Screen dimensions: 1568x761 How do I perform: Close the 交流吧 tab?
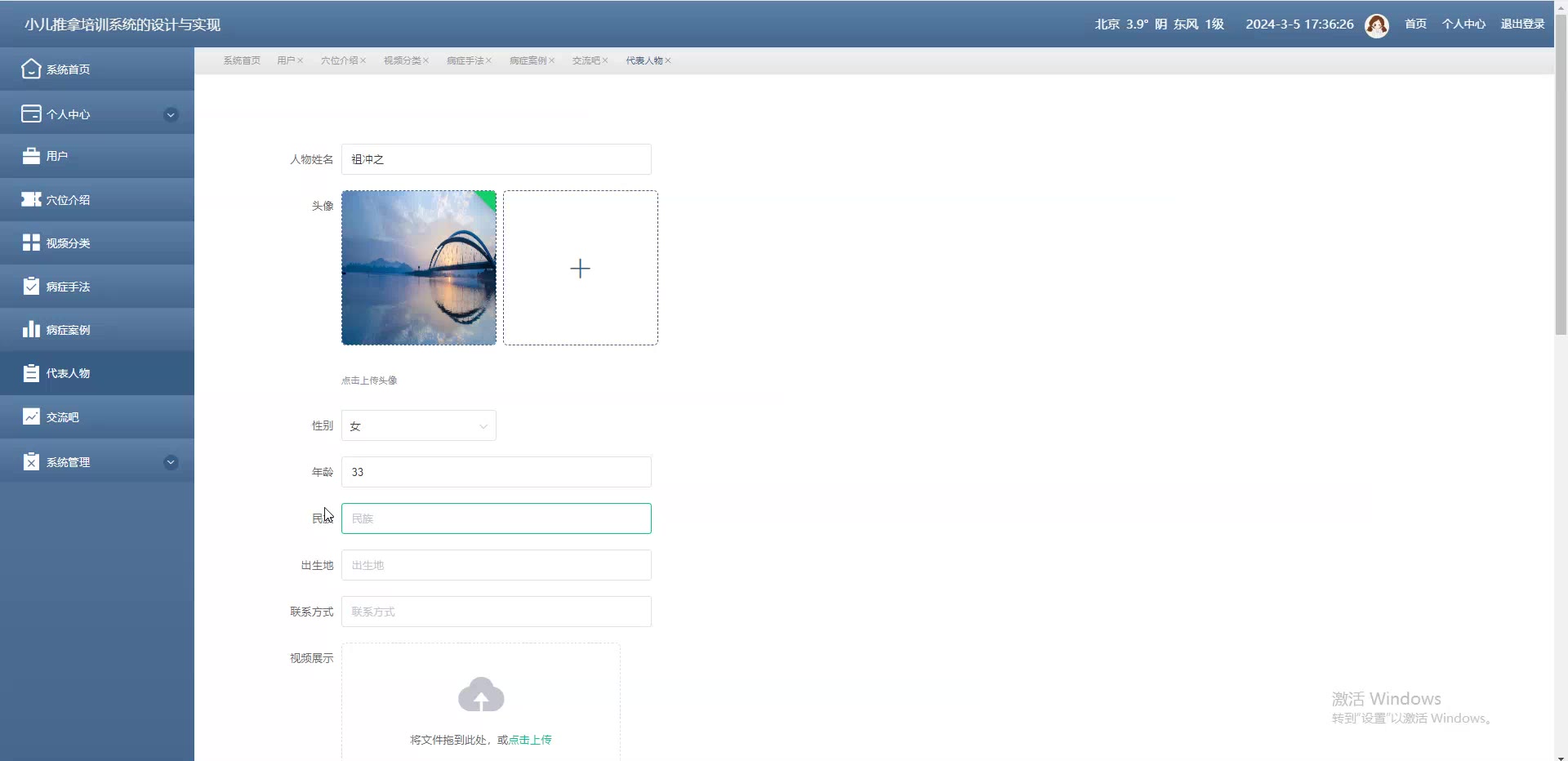pos(605,60)
